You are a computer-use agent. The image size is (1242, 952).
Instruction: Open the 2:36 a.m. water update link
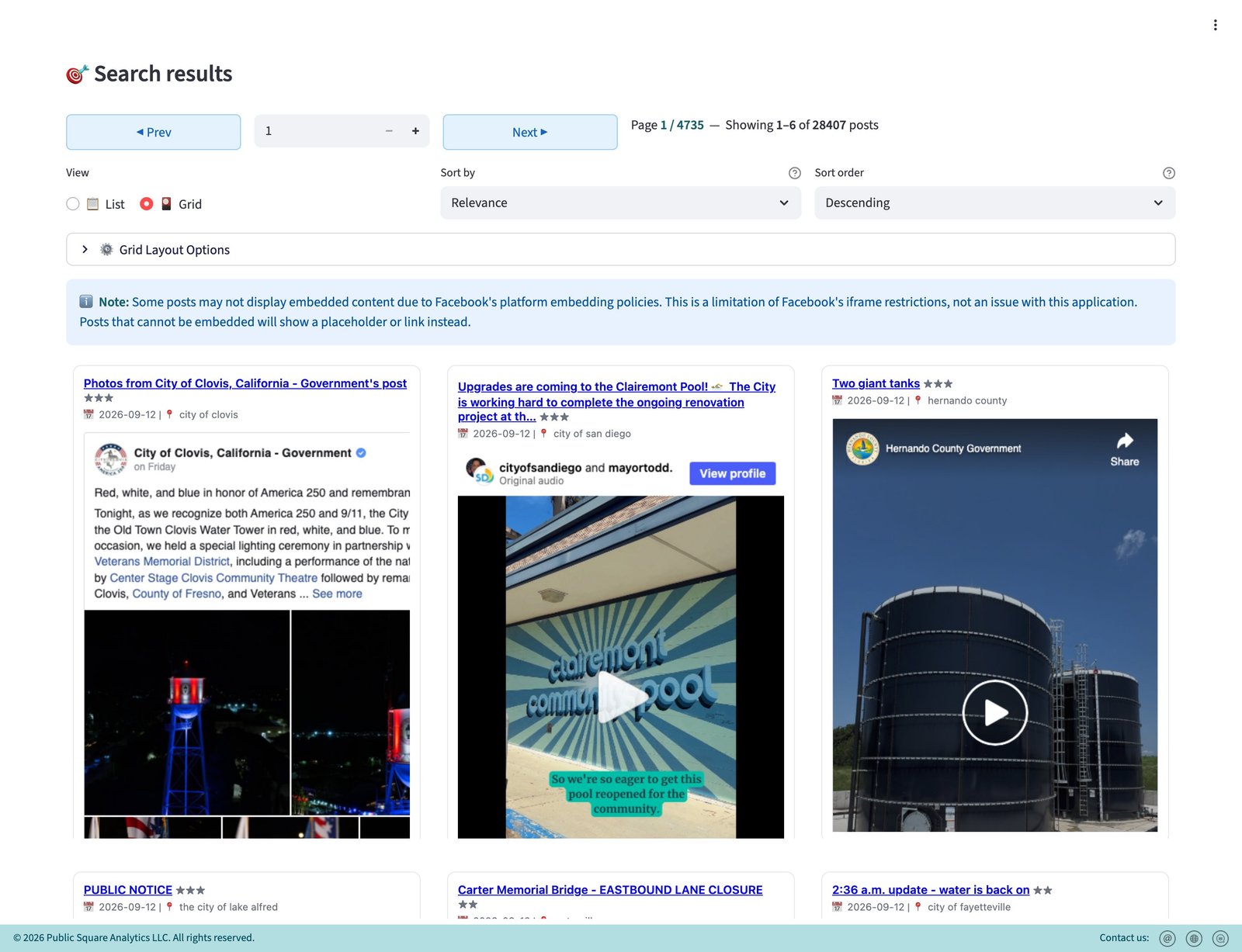[931, 890]
